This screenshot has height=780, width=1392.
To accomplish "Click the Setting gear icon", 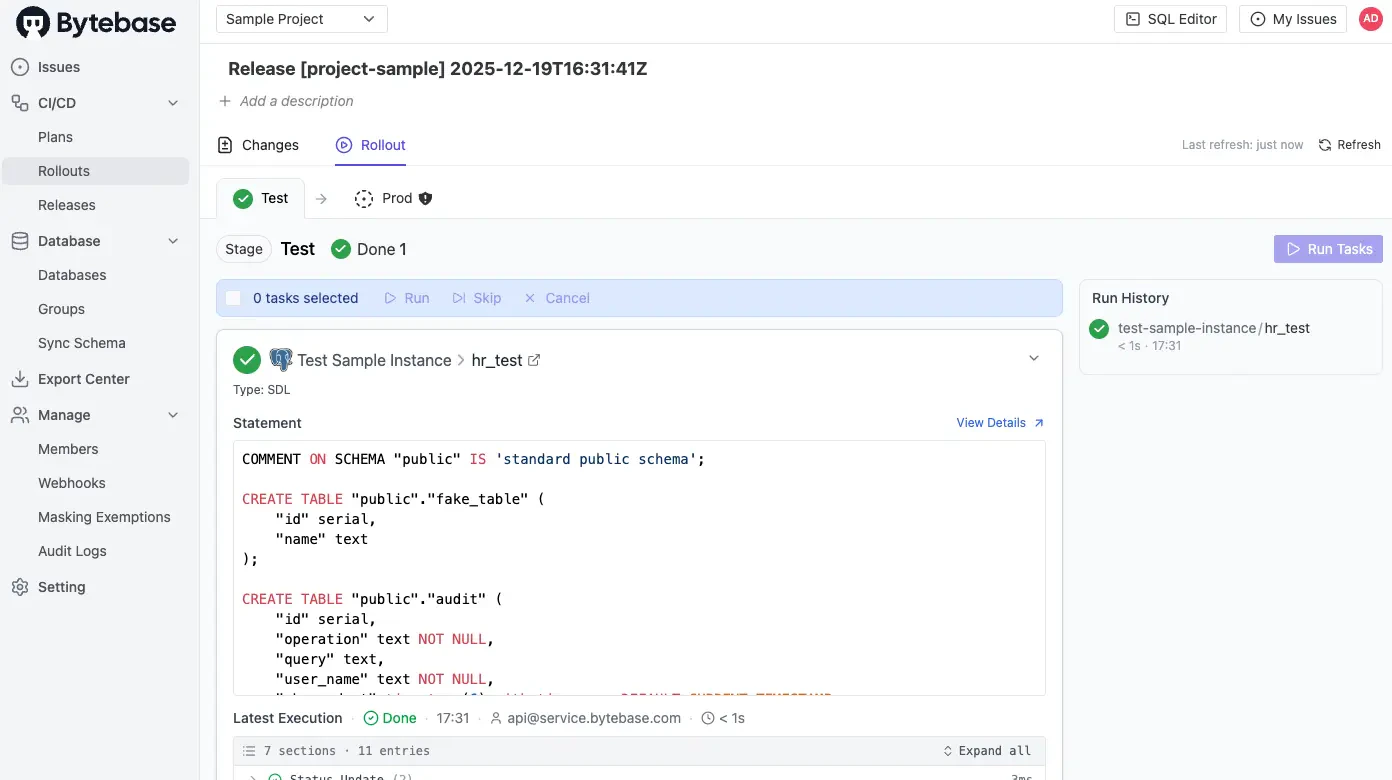I will tap(20, 587).
